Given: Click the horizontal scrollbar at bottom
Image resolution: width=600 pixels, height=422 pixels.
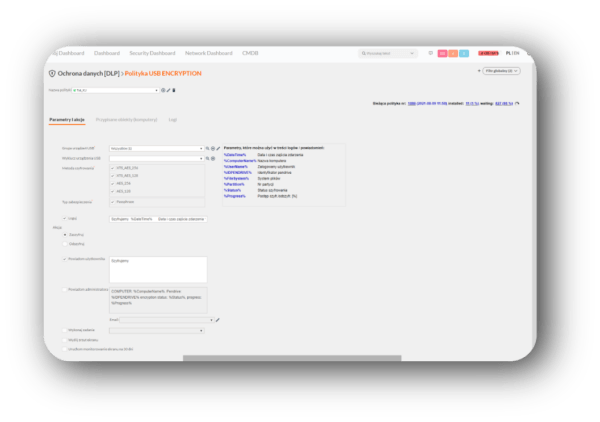Looking at the screenshot, I should click(292, 358).
